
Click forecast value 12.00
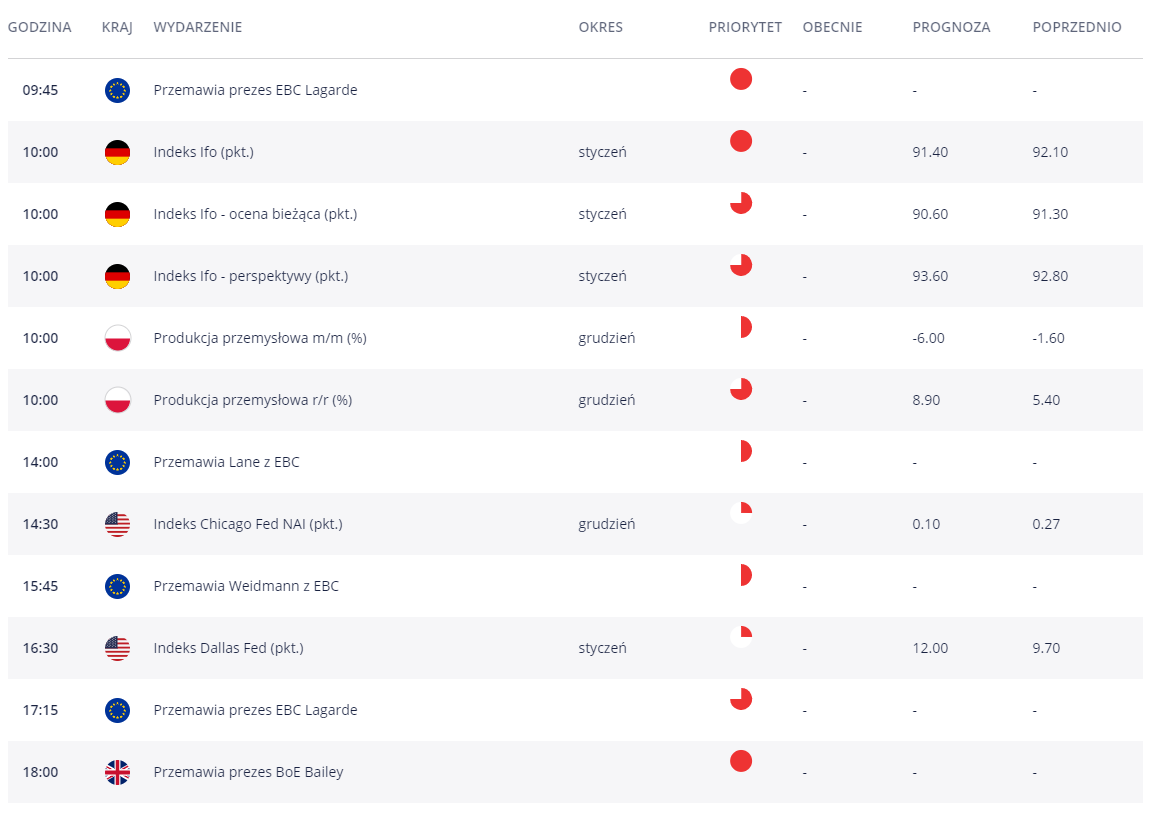[x=930, y=648]
